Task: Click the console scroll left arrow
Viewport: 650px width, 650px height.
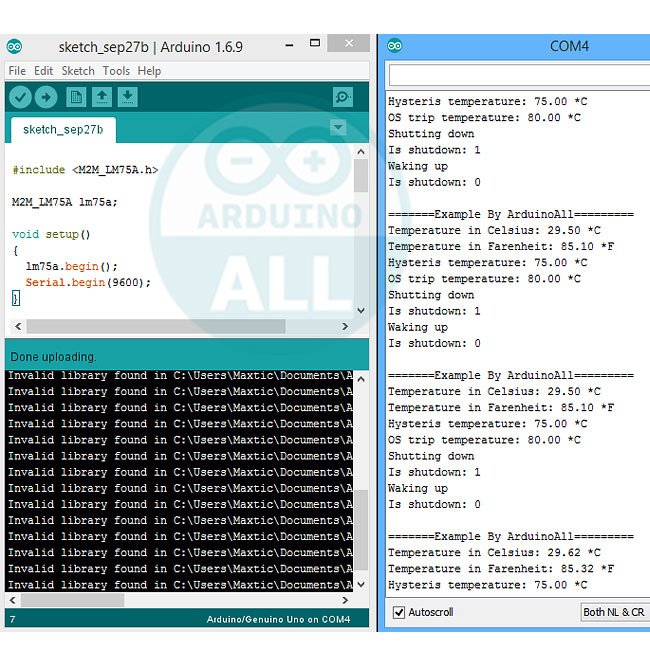Action: tap(13, 600)
